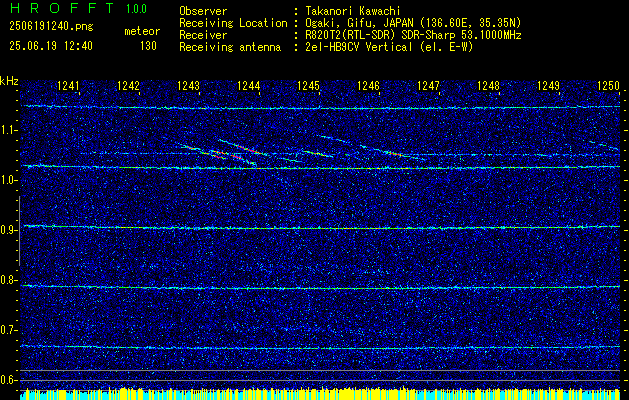
Task: Click the 1250 time marker
Action: (608, 85)
